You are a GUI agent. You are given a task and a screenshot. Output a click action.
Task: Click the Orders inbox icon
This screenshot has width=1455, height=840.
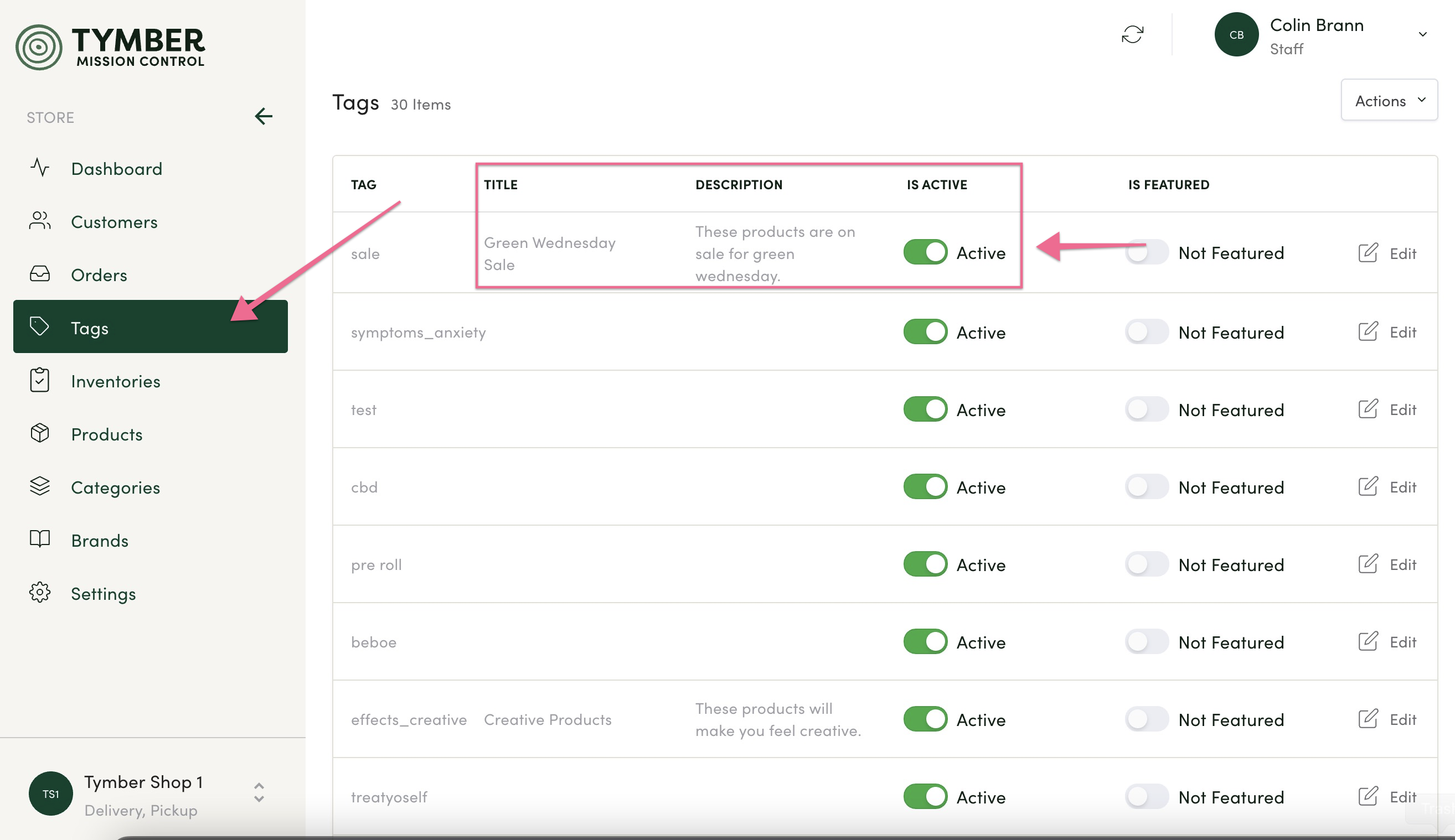click(40, 273)
